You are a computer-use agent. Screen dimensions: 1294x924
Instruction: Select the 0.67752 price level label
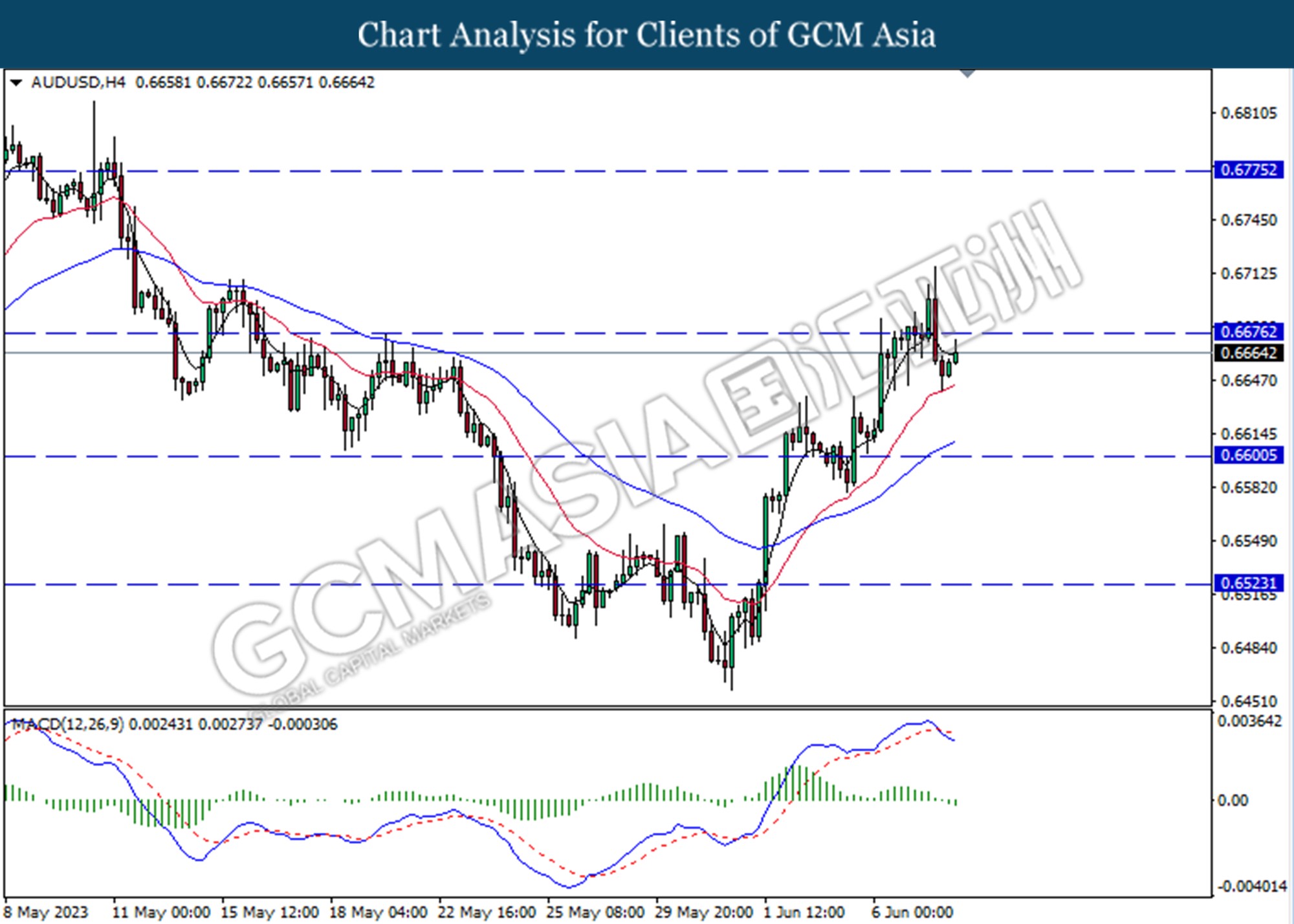1248,170
